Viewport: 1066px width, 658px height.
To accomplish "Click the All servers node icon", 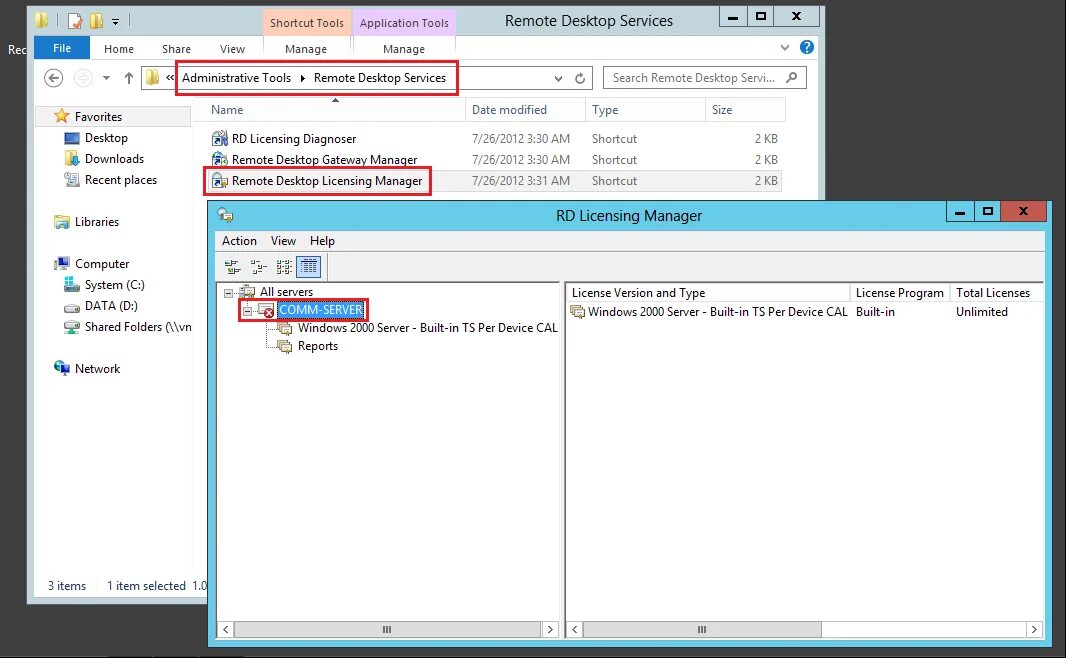I will [x=247, y=292].
